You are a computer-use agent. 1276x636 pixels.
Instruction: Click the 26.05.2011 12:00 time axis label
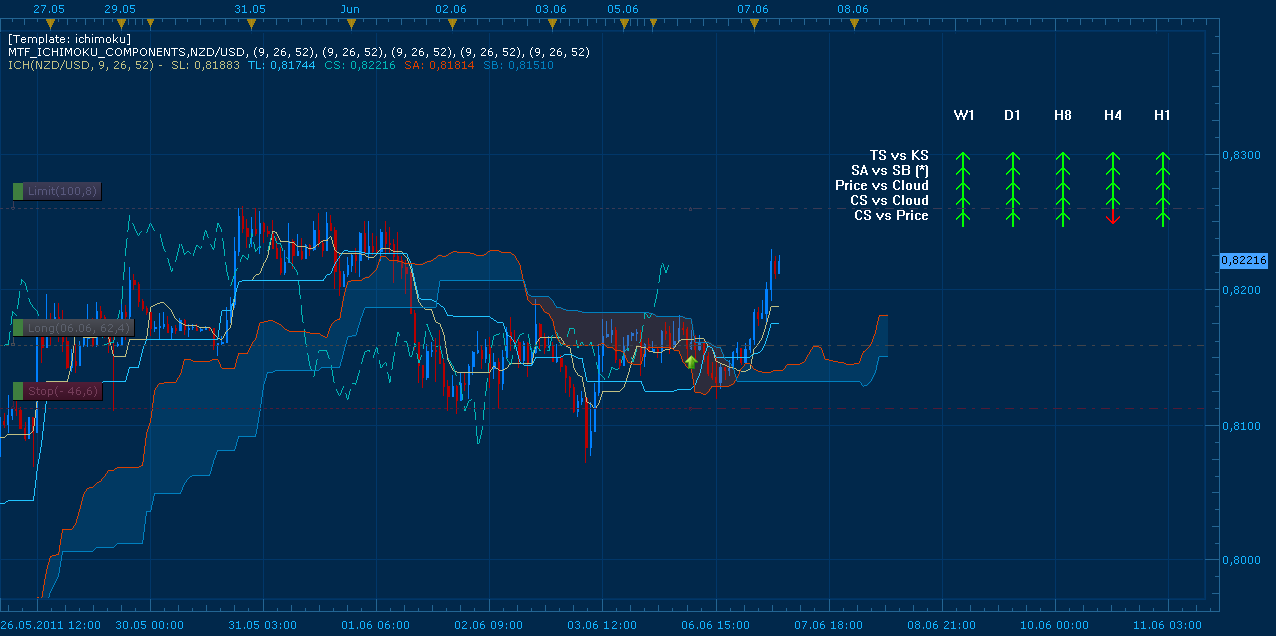[51, 625]
